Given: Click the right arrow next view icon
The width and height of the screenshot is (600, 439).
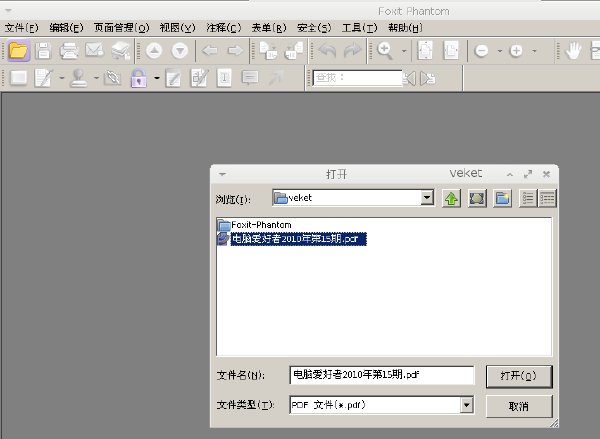Looking at the screenshot, I should tap(235, 51).
